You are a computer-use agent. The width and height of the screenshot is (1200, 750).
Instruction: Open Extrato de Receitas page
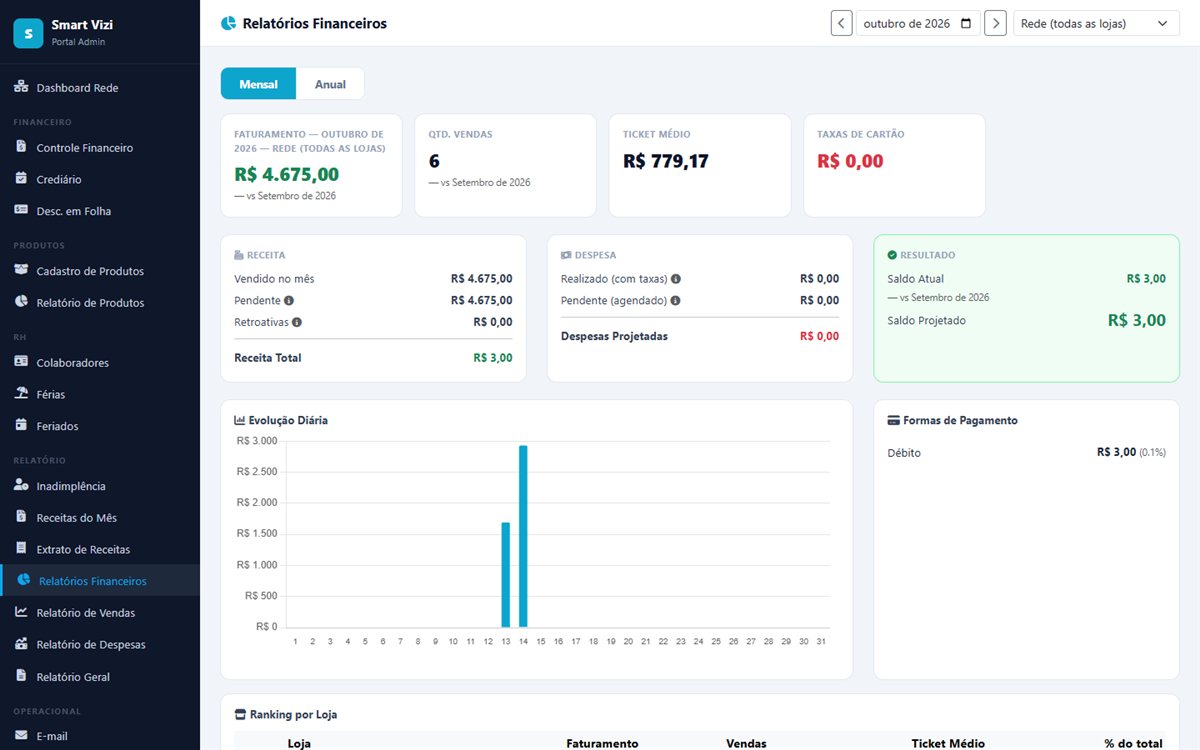[100, 549]
